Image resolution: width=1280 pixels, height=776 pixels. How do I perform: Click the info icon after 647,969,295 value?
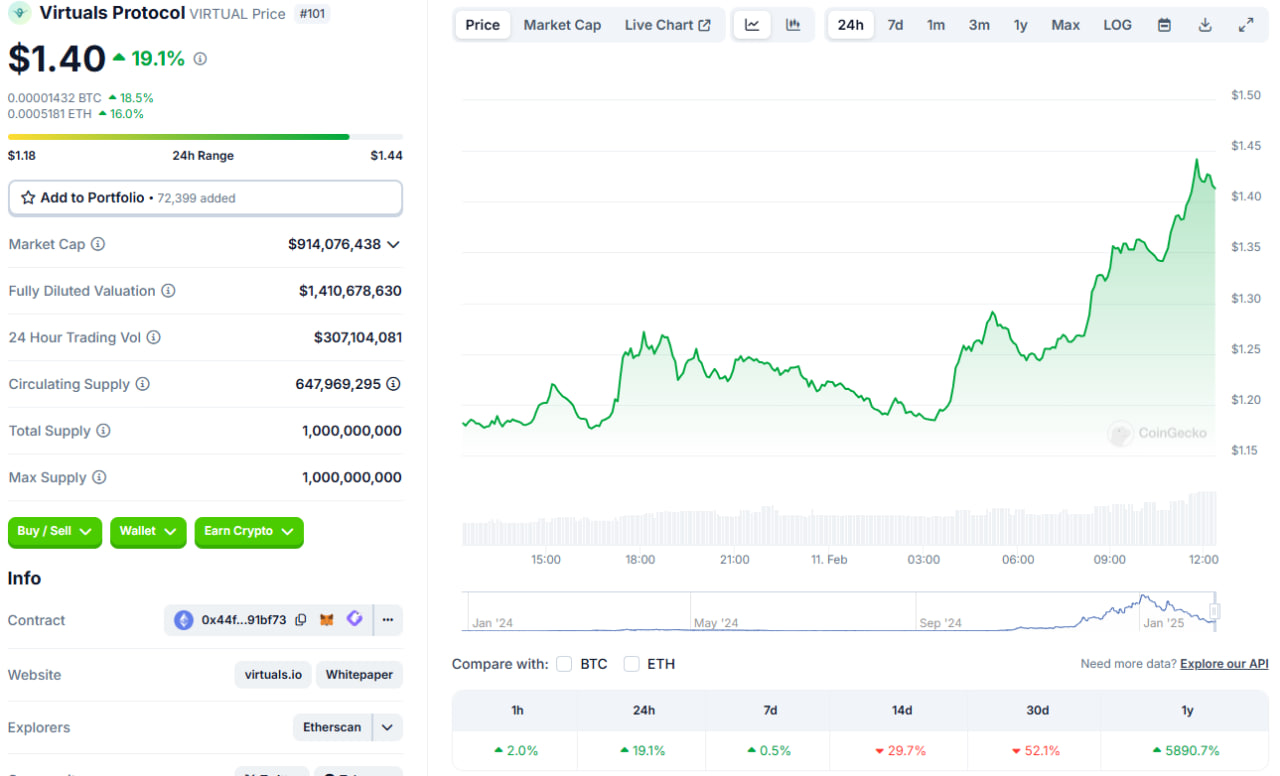point(394,384)
